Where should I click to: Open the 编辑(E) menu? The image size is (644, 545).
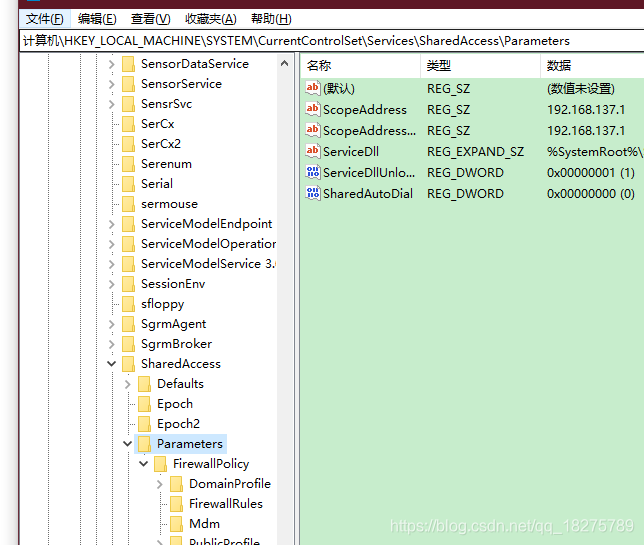pos(97,19)
